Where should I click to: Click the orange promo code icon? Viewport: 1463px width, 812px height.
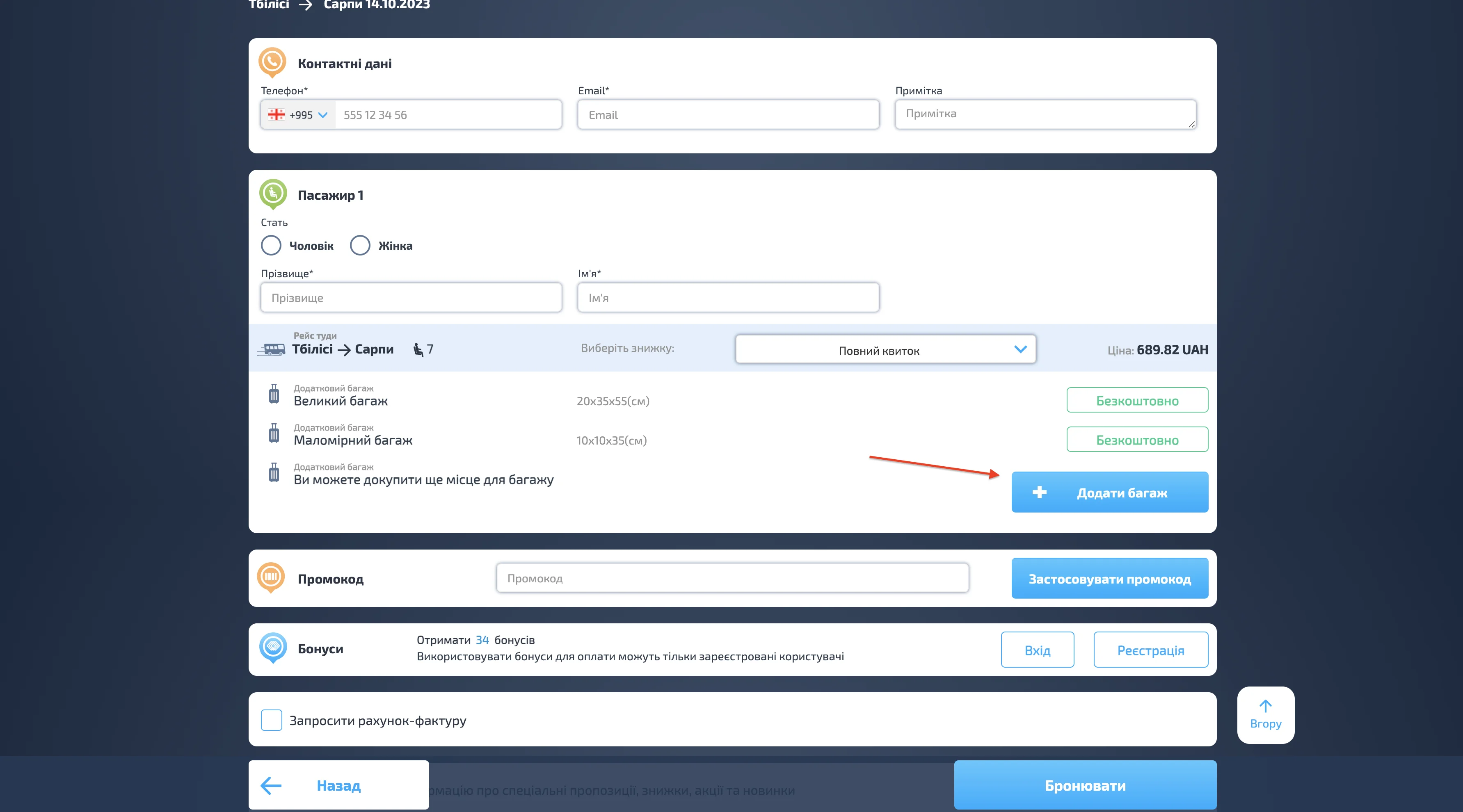click(x=271, y=577)
